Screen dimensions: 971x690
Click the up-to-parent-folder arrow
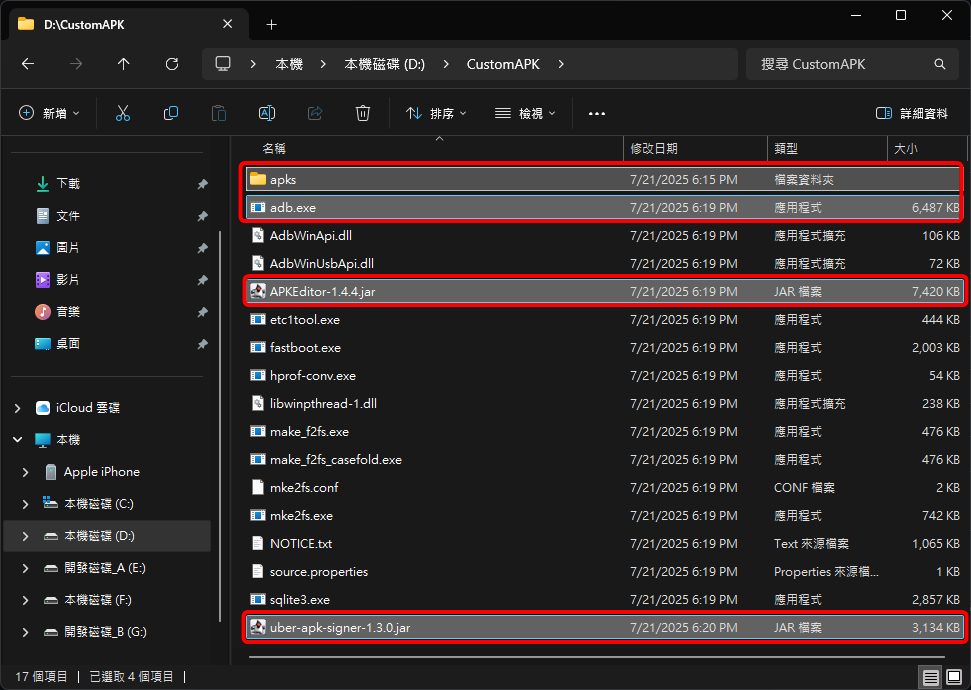123,63
